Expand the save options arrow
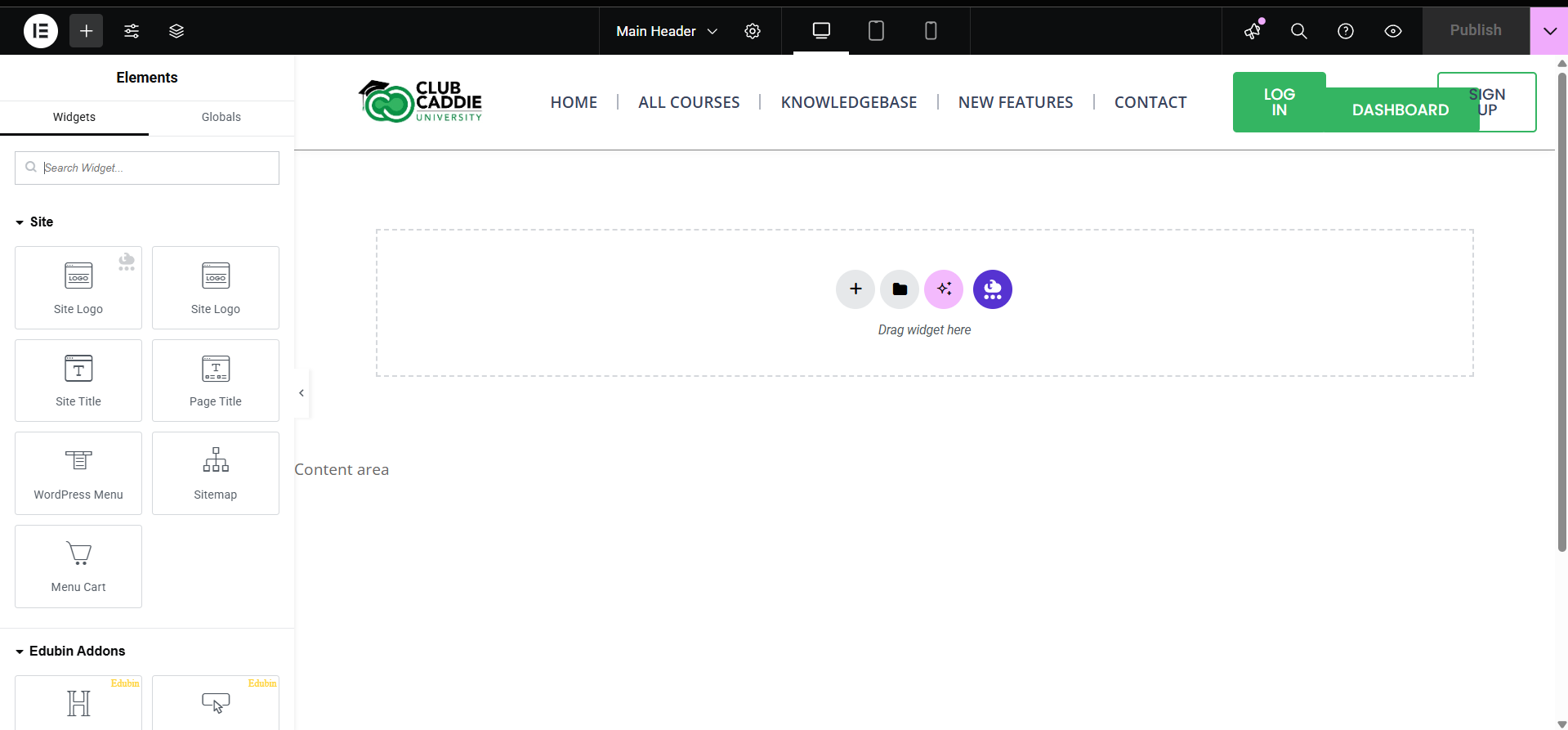 tap(1549, 31)
